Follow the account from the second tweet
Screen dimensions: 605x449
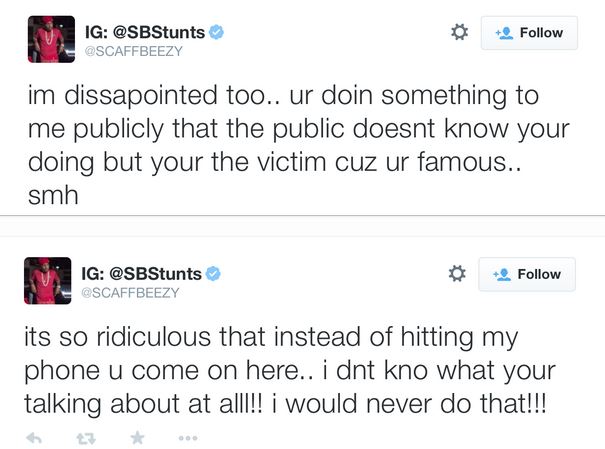[527, 274]
